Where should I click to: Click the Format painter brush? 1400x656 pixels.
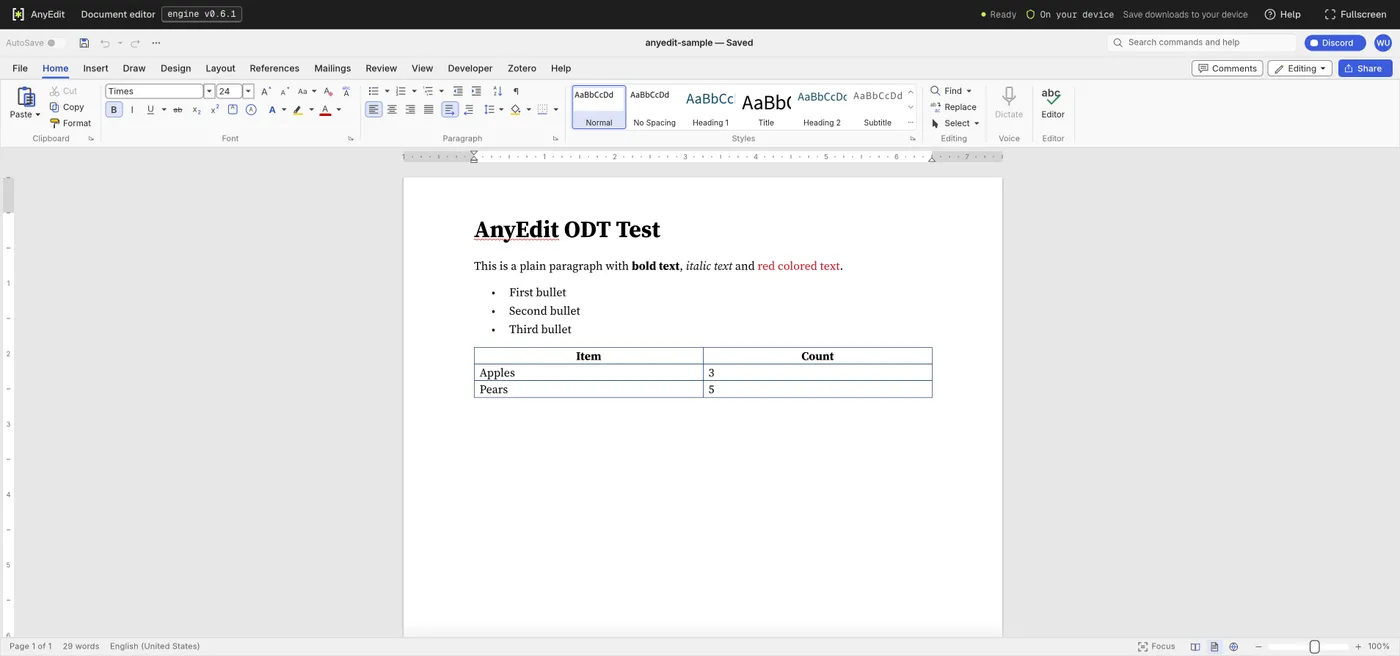point(70,123)
